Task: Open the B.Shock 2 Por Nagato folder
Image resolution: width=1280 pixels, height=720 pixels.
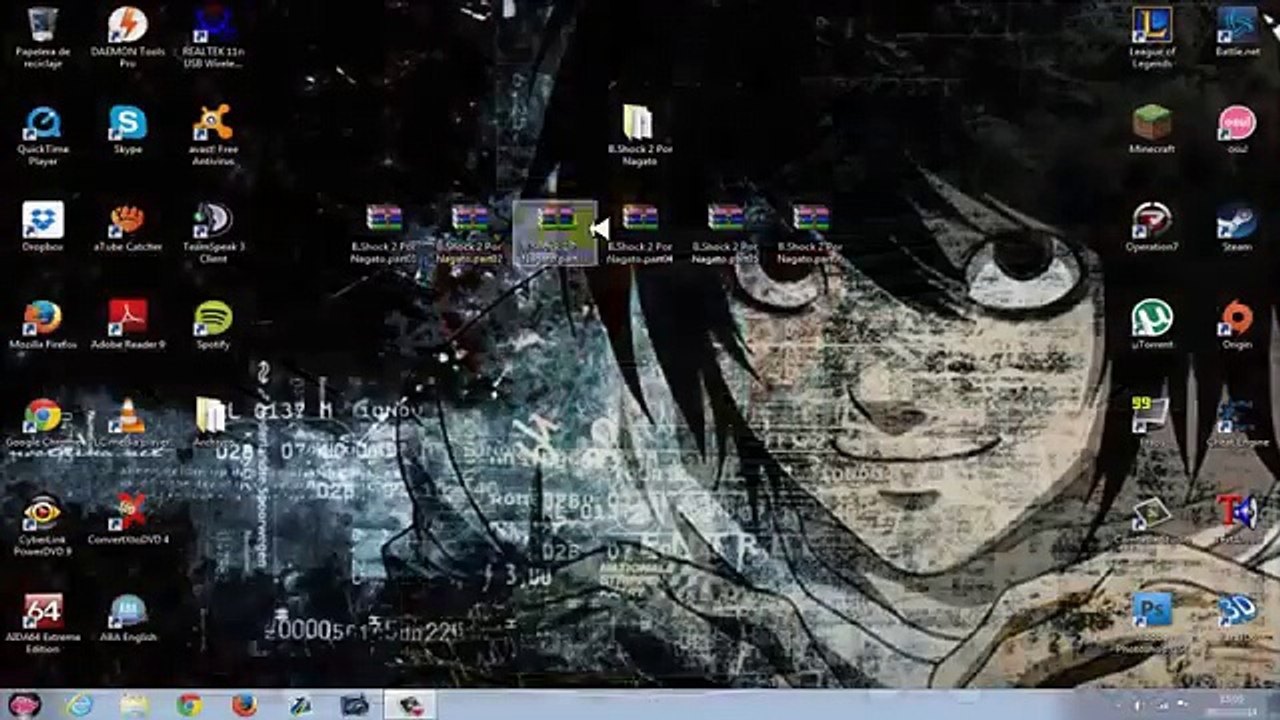Action: tap(640, 135)
